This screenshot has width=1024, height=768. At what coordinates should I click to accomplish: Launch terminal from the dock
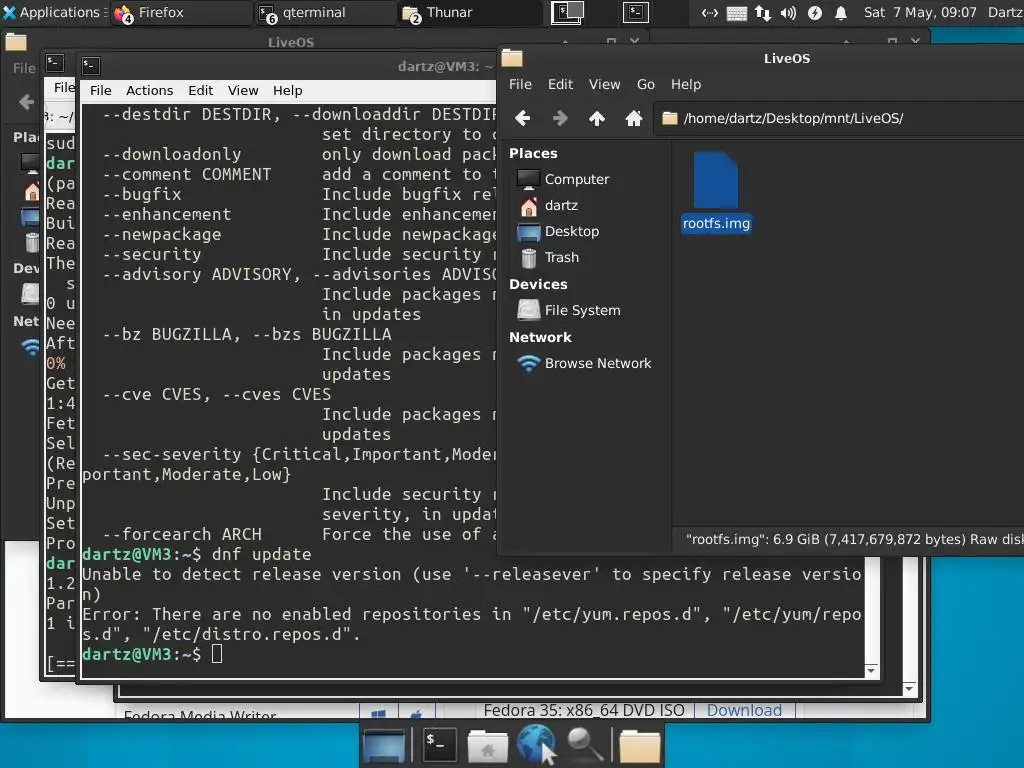click(x=440, y=744)
